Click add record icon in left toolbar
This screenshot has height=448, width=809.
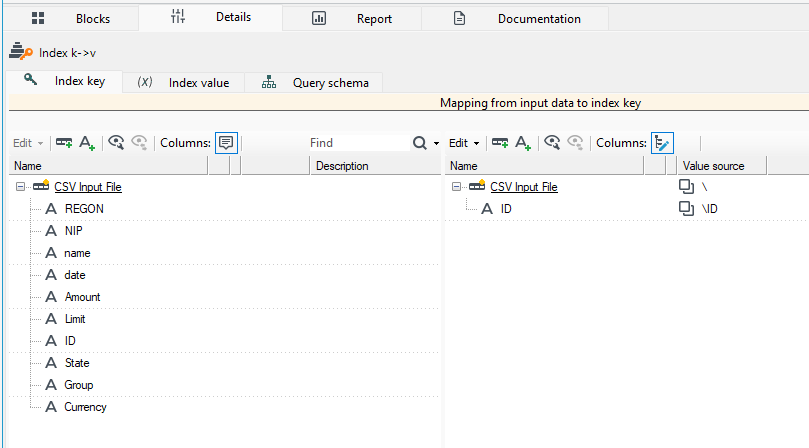pos(64,142)
